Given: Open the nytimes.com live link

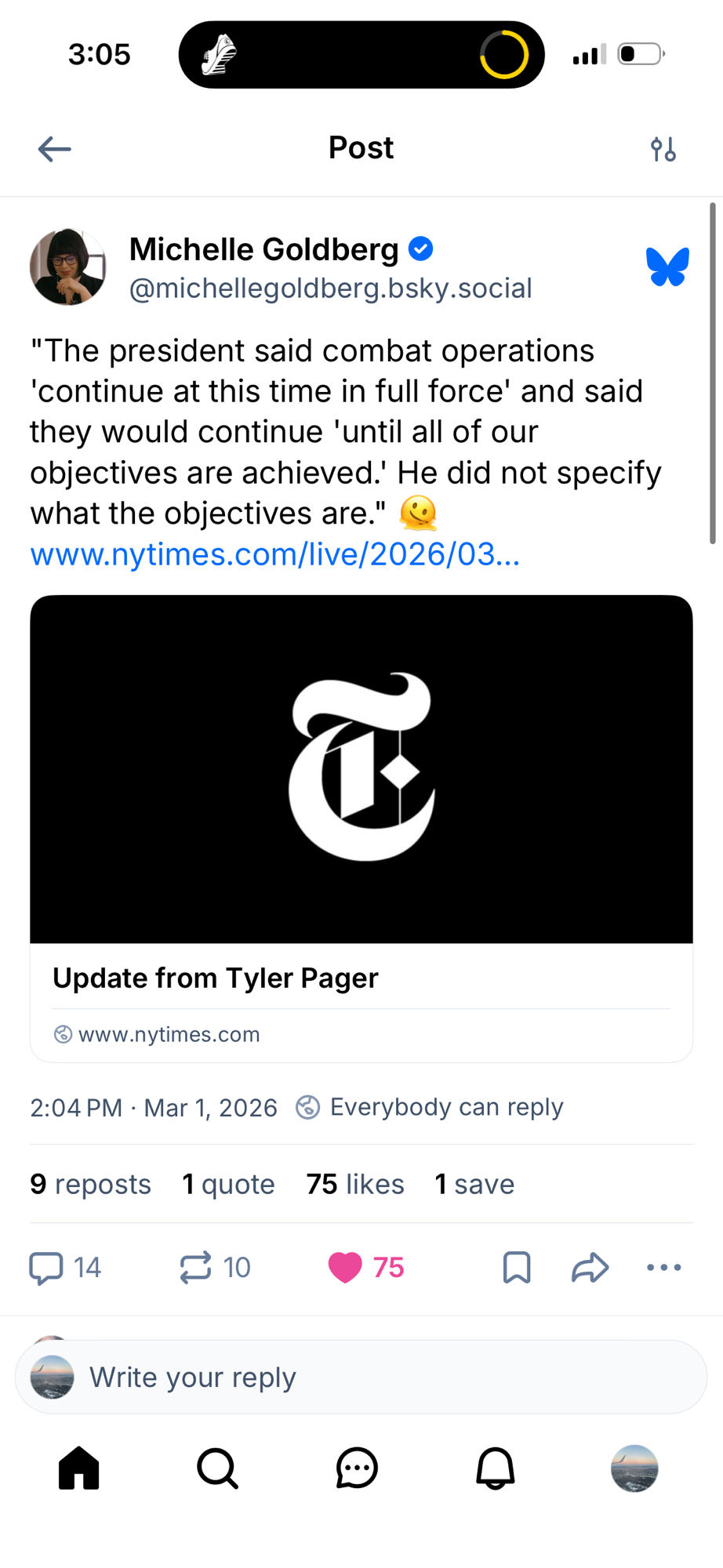Looking at the screenshot, I should pyautogui.click(x=274, y=555).
